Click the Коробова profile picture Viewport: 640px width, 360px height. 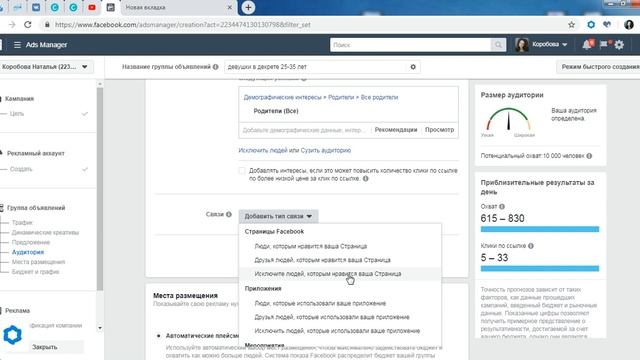pyautogui.click(x=522, y=45)
